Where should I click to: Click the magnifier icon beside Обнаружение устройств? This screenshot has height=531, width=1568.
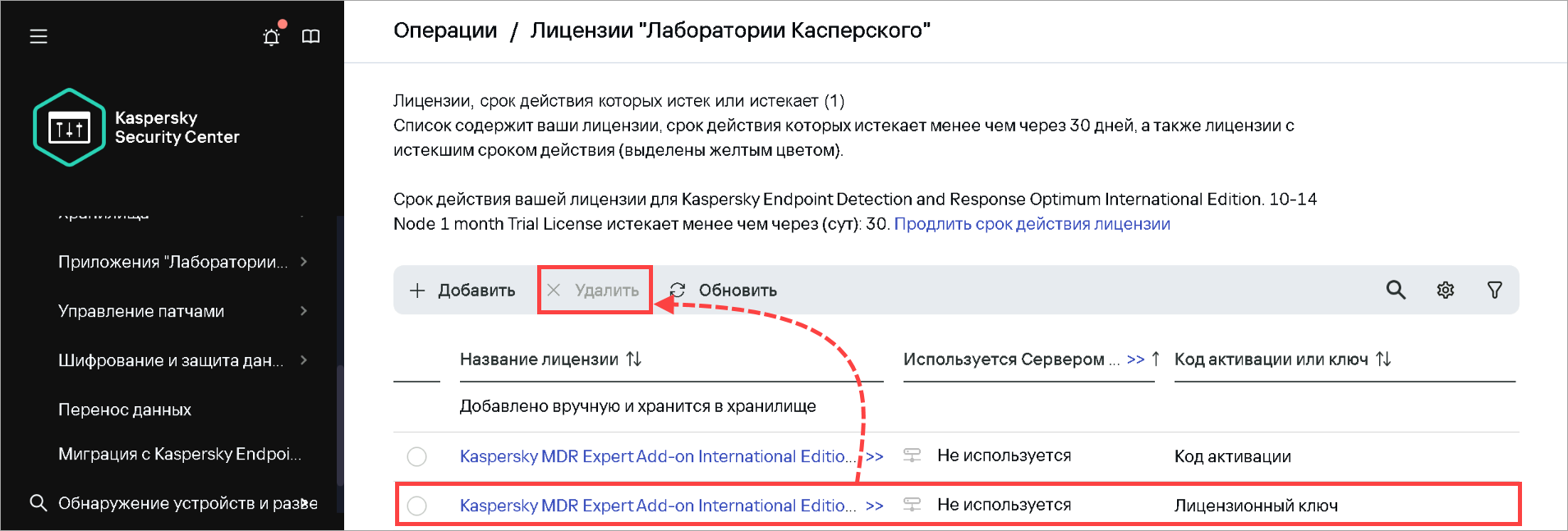point(38,502)
